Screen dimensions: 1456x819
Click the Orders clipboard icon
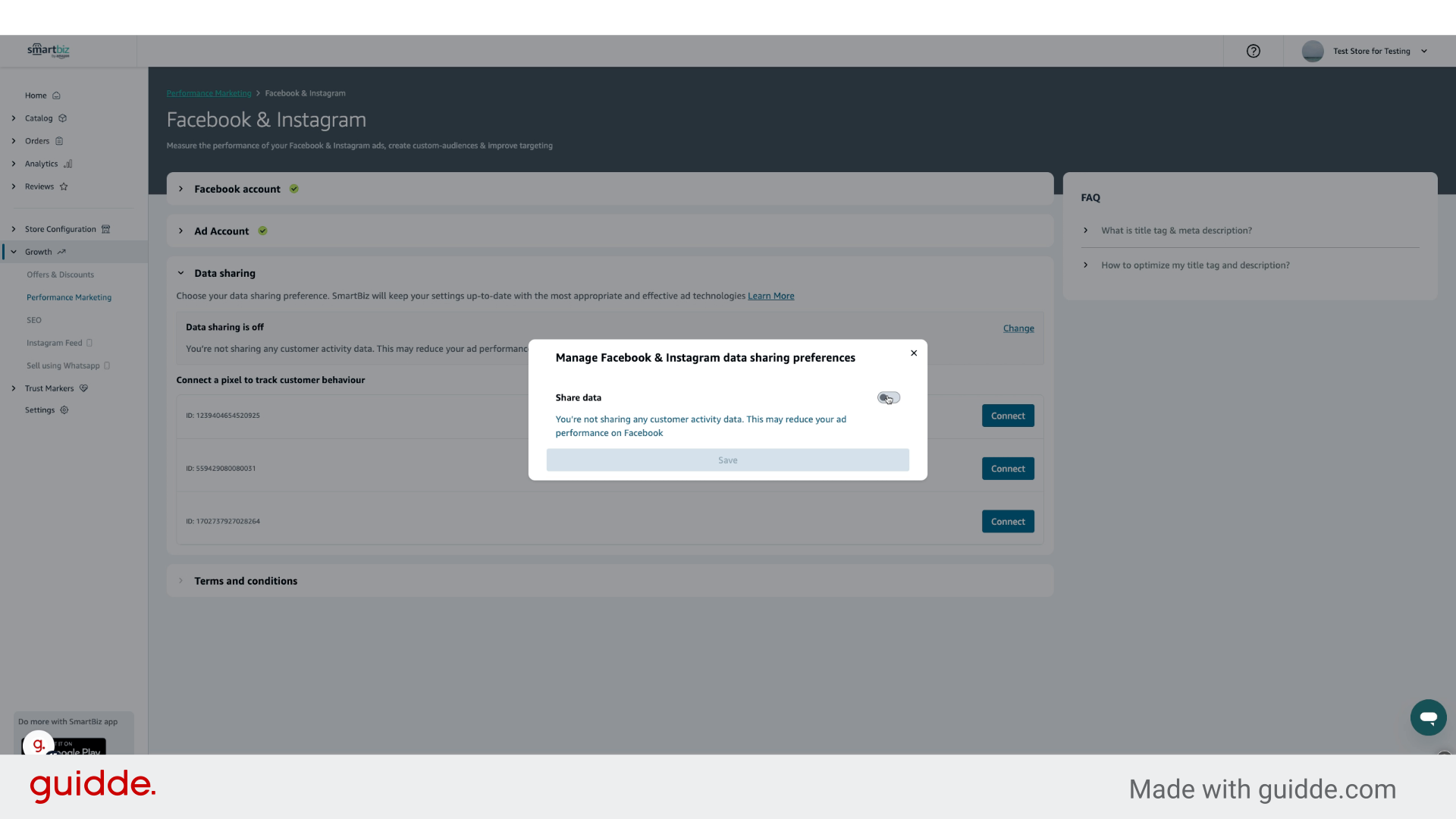[59, 141]
